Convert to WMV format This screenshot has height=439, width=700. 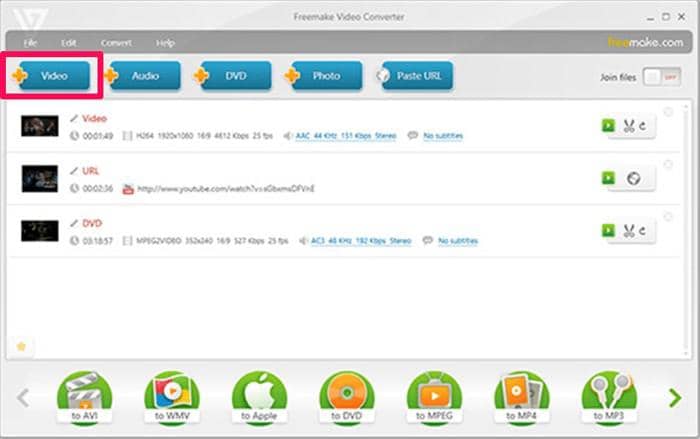(x=172, y=397)
